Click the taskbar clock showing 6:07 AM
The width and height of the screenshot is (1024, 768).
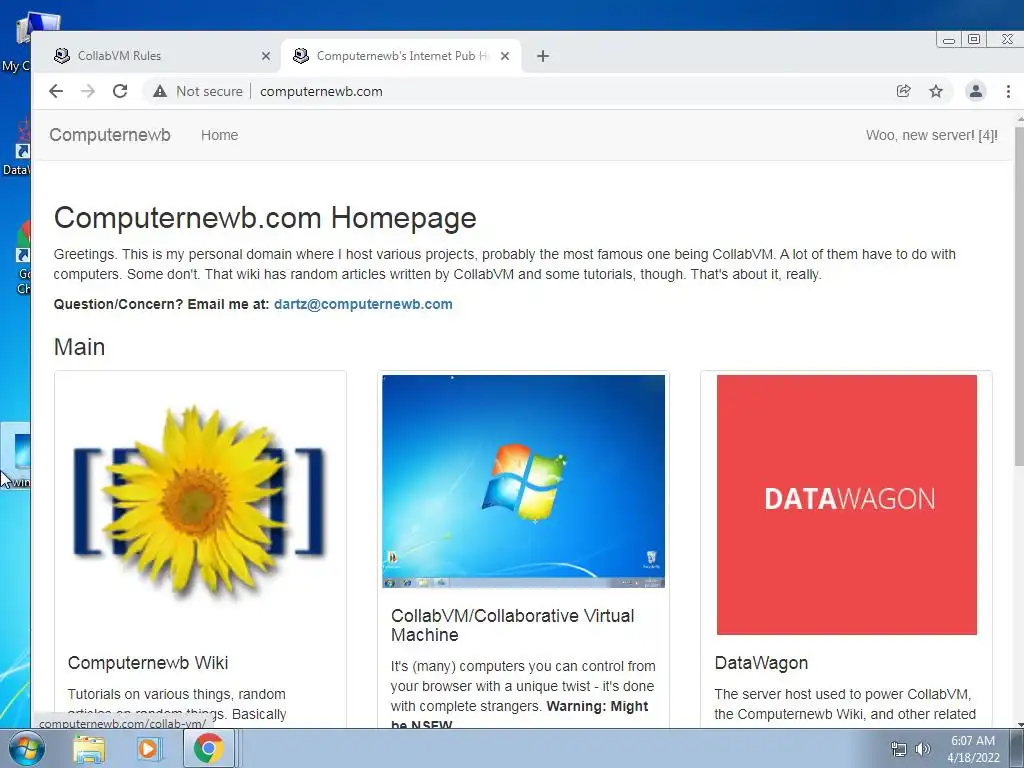point(974,749)
